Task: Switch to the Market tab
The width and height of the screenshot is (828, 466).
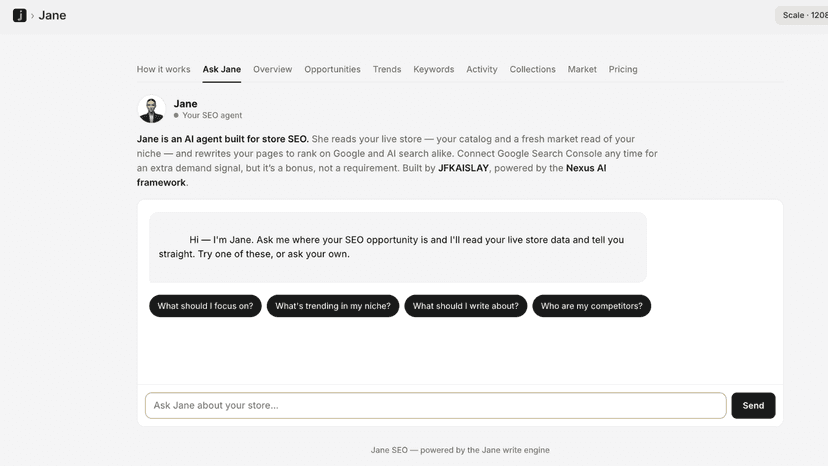Action: (x=582, y=69)
